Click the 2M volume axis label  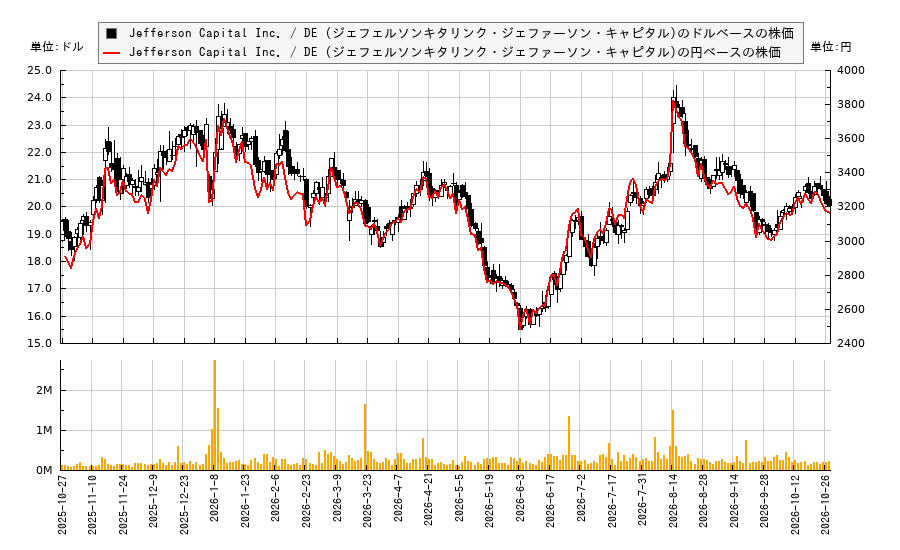44,390
